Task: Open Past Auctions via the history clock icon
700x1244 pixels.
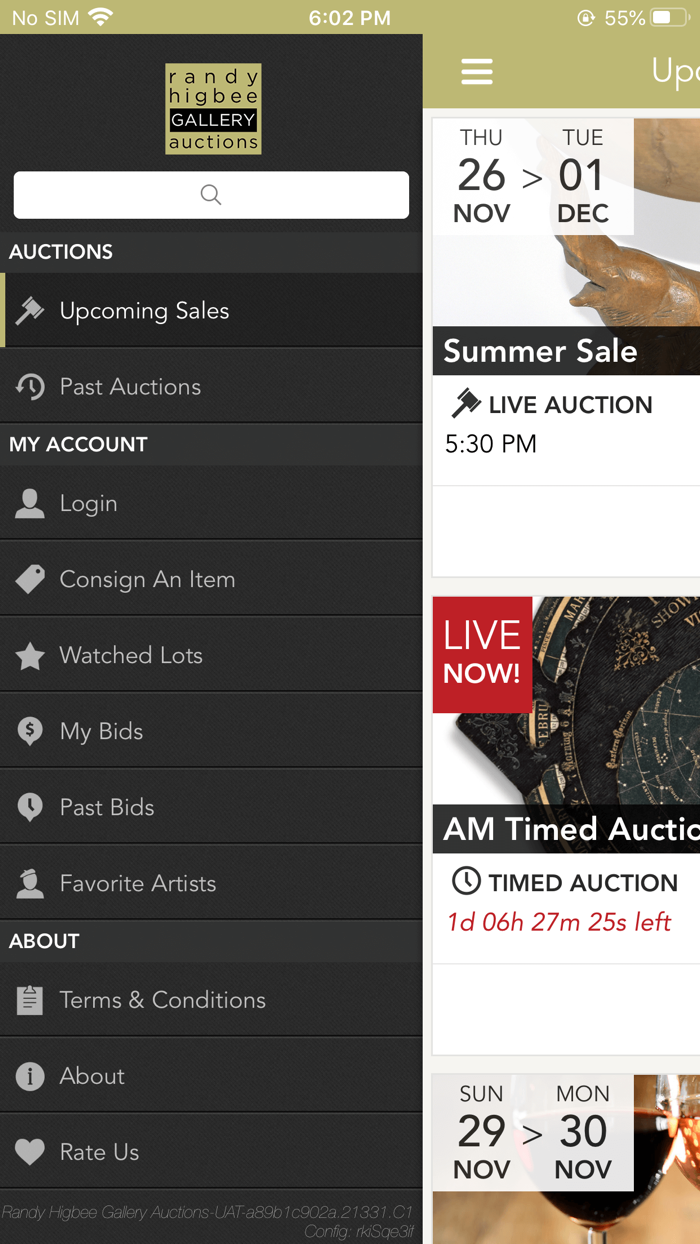Action: [30, 387]
